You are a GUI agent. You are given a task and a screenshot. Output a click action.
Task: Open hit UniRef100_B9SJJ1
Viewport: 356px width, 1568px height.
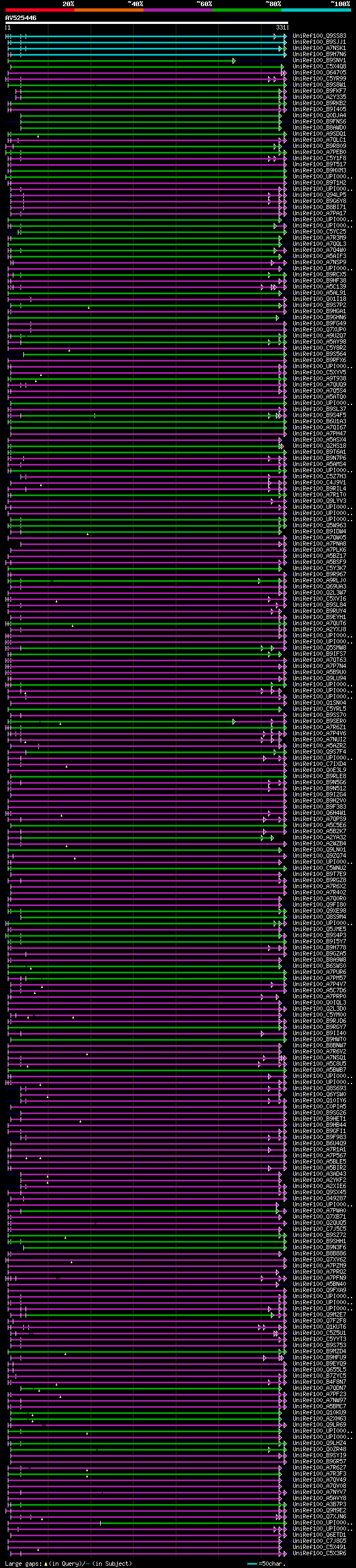click(x=319, y=42)
